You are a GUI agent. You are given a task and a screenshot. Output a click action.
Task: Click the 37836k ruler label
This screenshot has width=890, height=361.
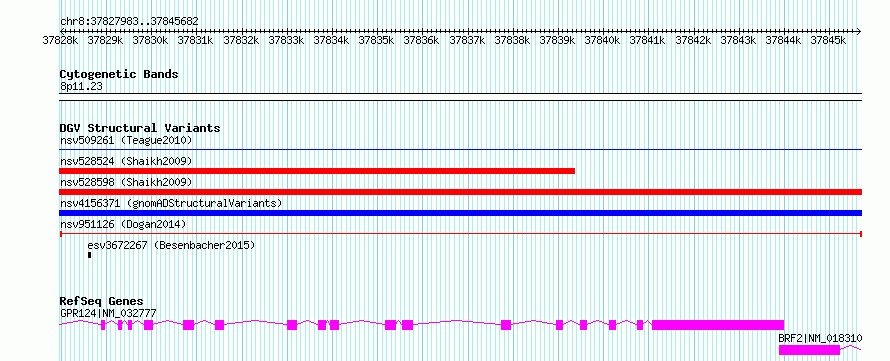422,40
